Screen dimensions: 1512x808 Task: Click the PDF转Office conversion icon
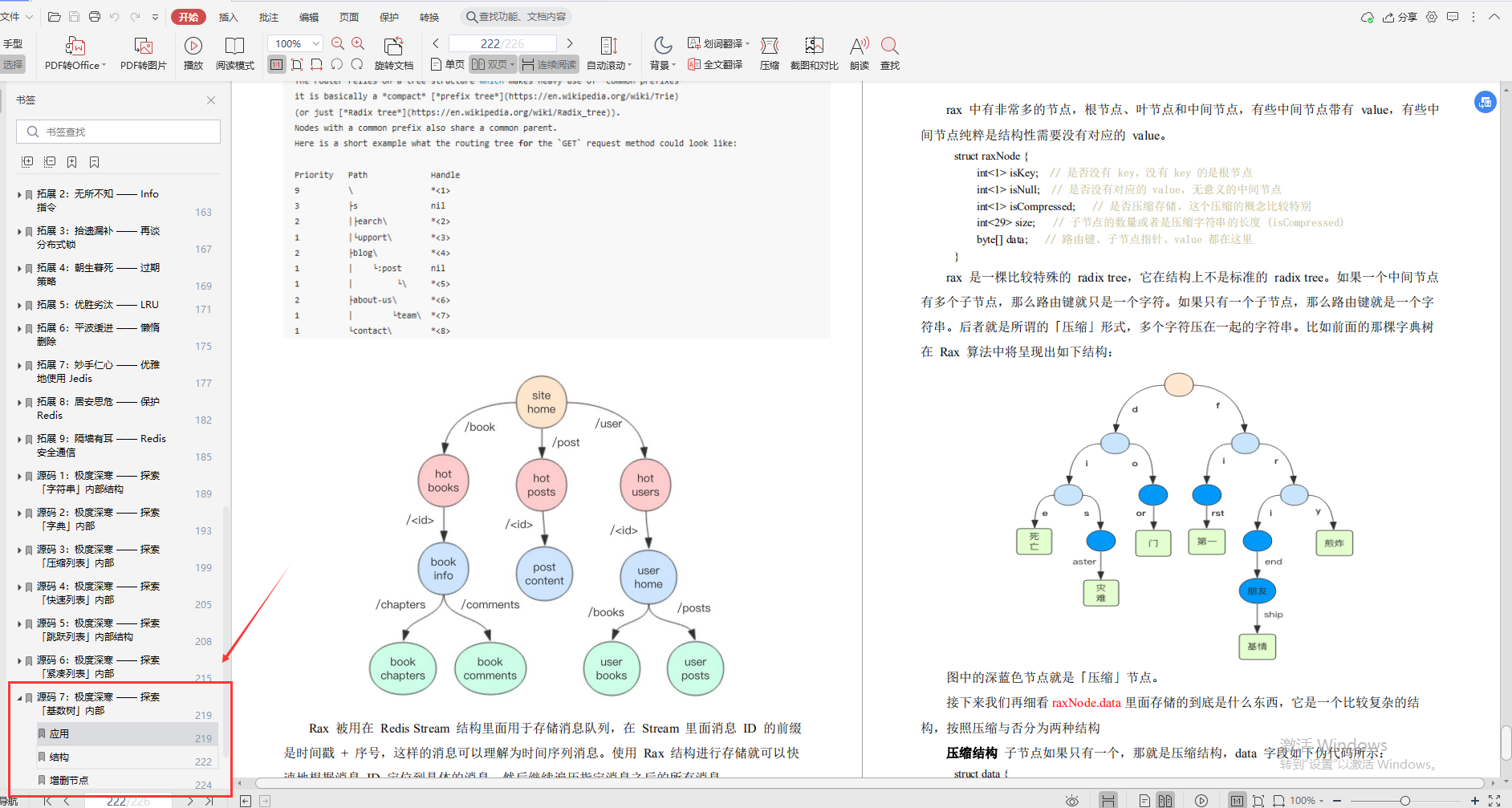pyautogui.click(x=75, y=46)
